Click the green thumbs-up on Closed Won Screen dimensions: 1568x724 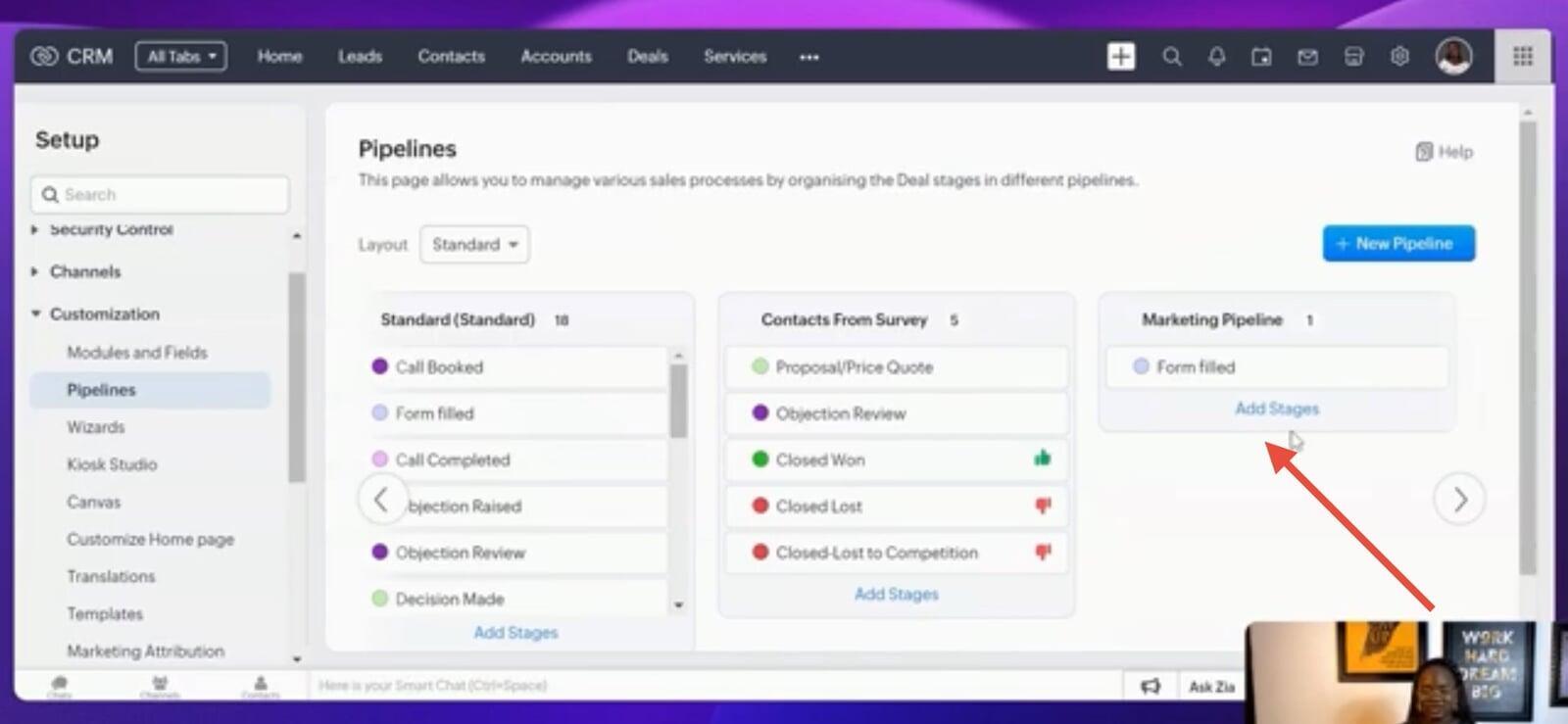(1042, 459)
